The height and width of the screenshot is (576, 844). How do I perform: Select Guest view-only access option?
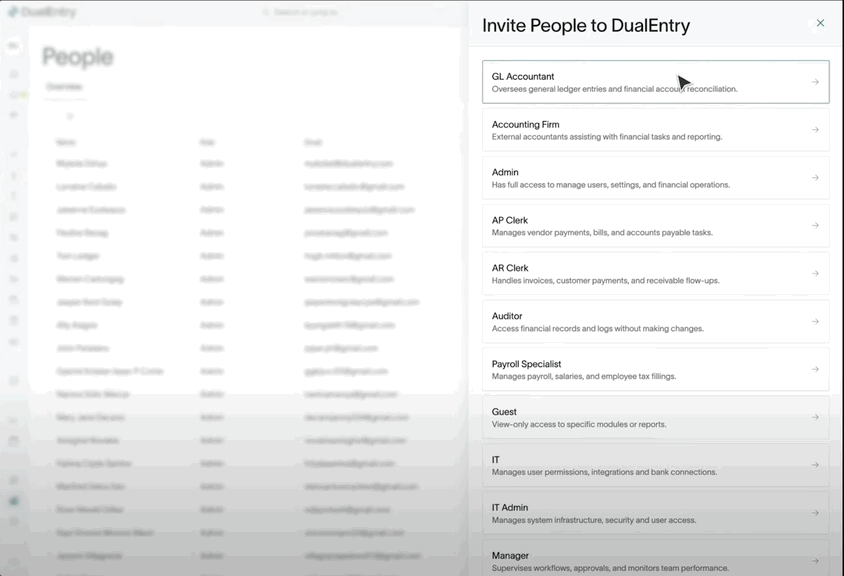click(655, 417)
